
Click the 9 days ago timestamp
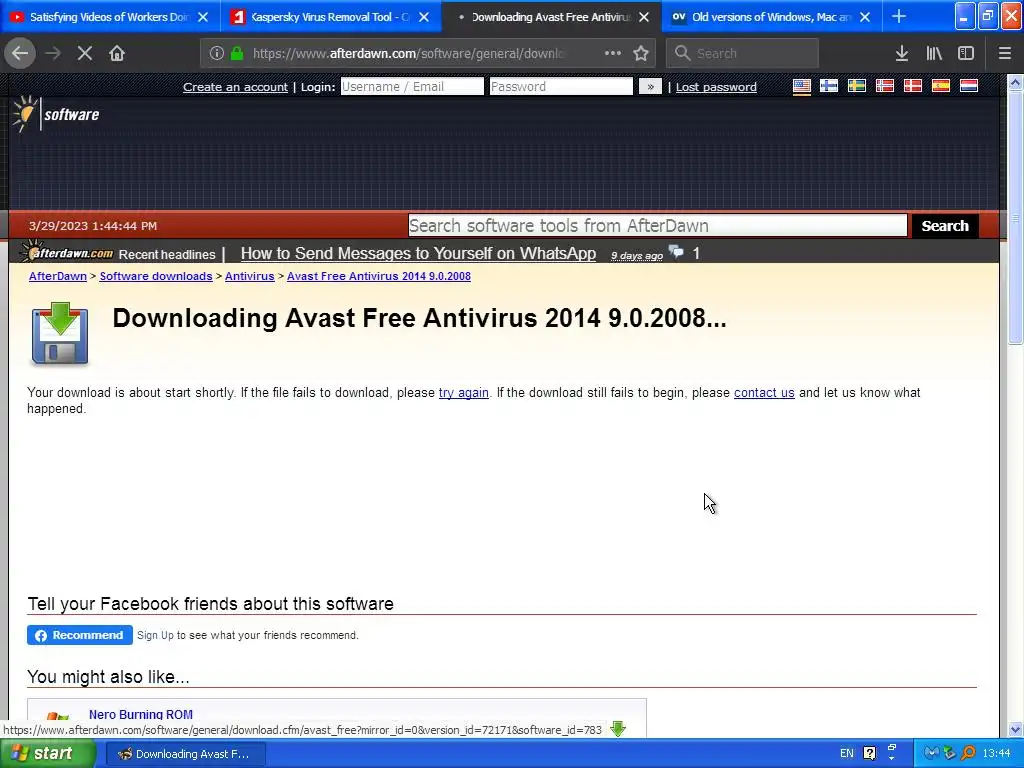(x=637, y=255)
